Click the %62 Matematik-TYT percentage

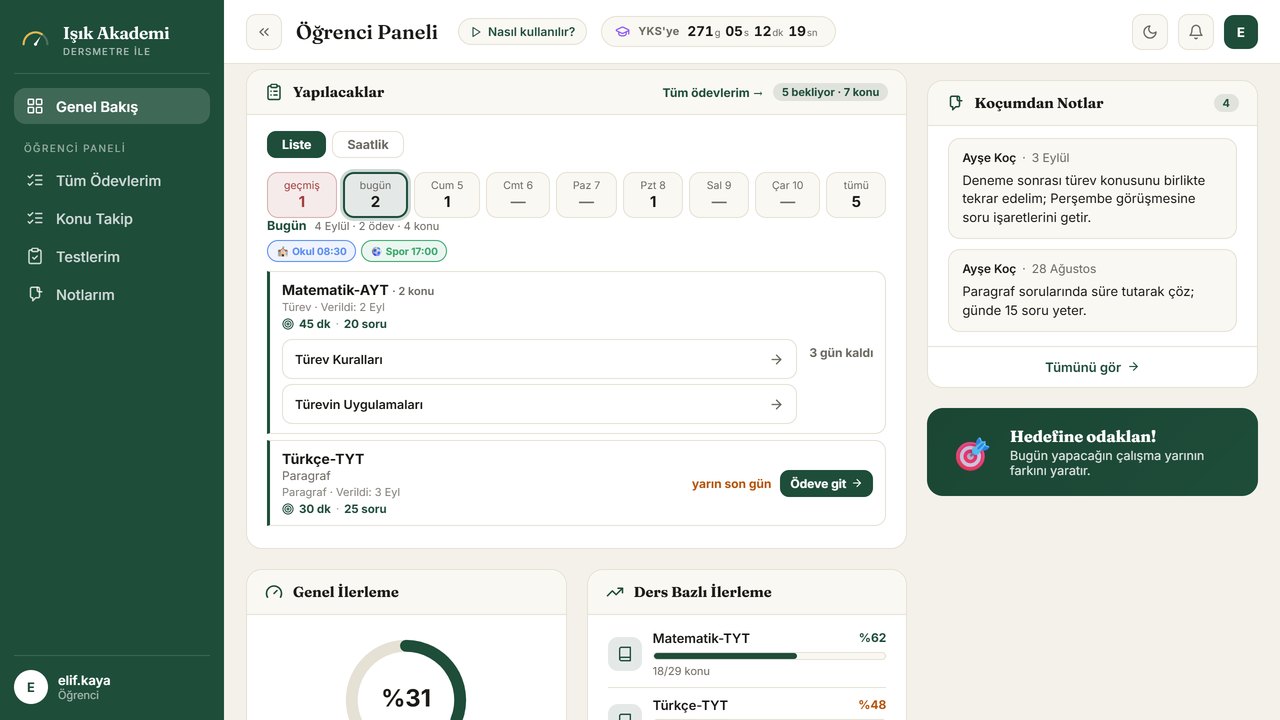tap(872, 638)
